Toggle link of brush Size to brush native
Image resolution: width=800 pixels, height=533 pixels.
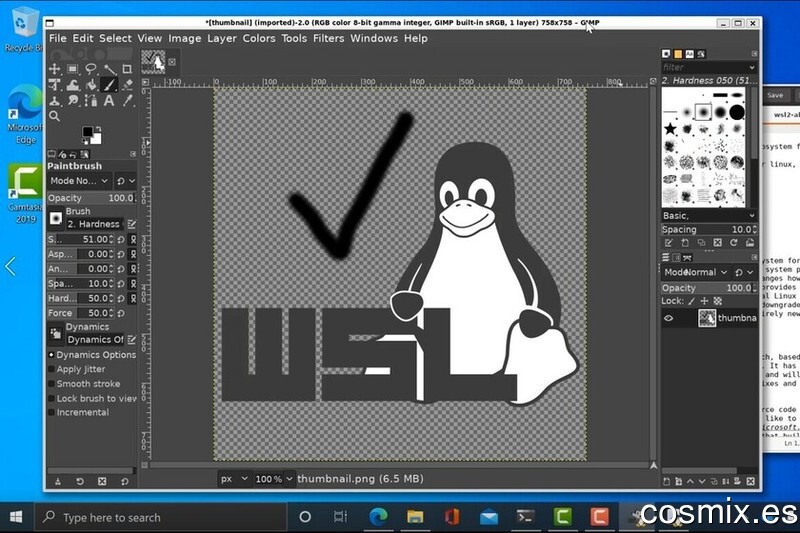[x=133, y=239]
